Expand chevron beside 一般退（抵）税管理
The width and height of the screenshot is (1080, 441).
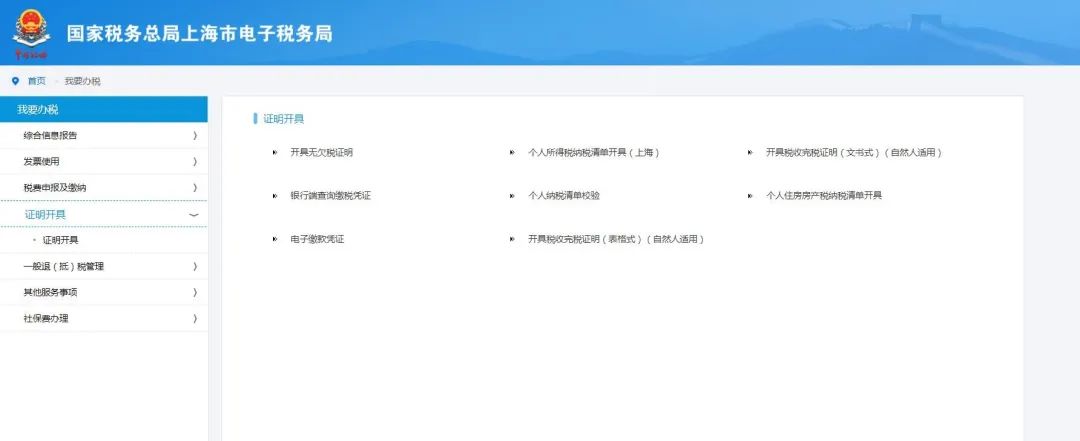tap(195, 267)
